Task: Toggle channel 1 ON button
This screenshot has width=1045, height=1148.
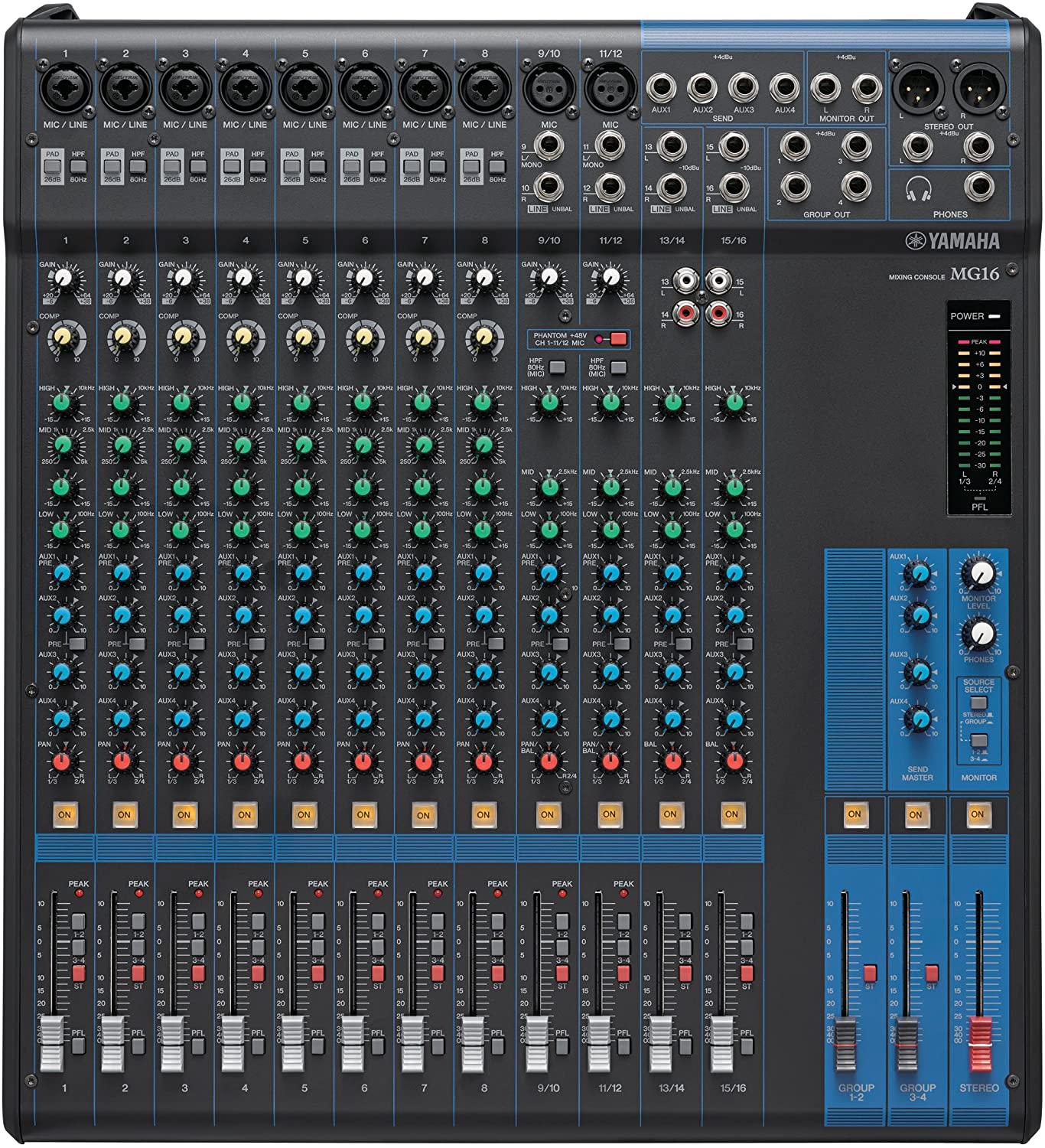Action: [x=64, y=814]
